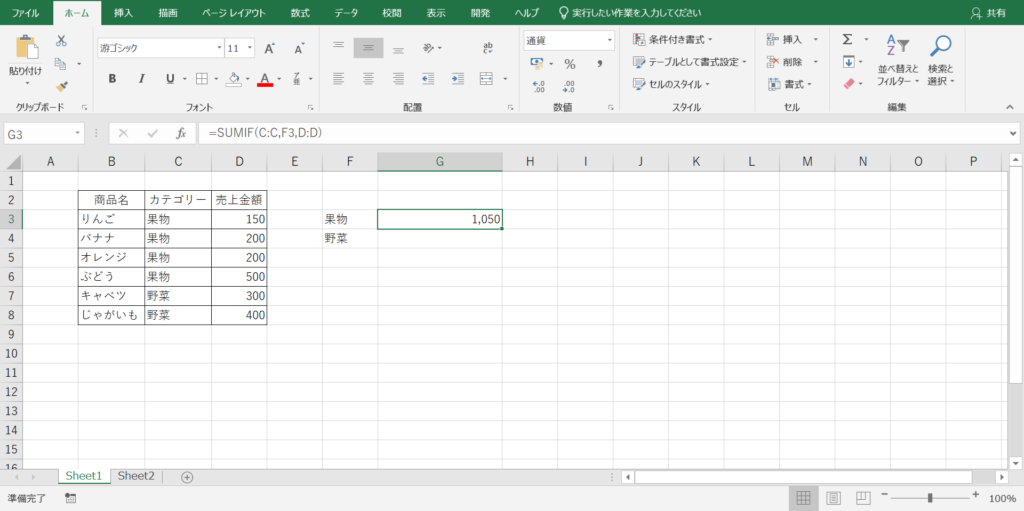Click the font color red A swatch
Screen dimensions: 1024x511
pos(264,78)
